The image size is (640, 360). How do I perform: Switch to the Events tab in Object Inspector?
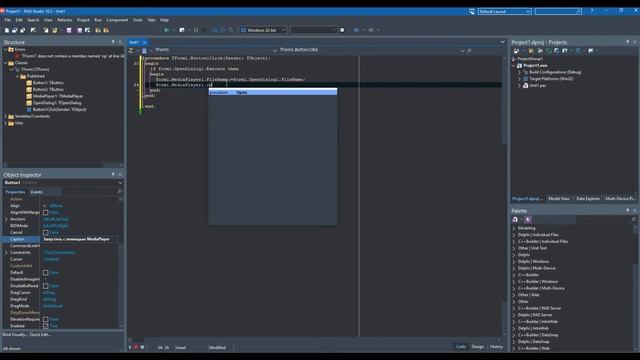(37, 192)
